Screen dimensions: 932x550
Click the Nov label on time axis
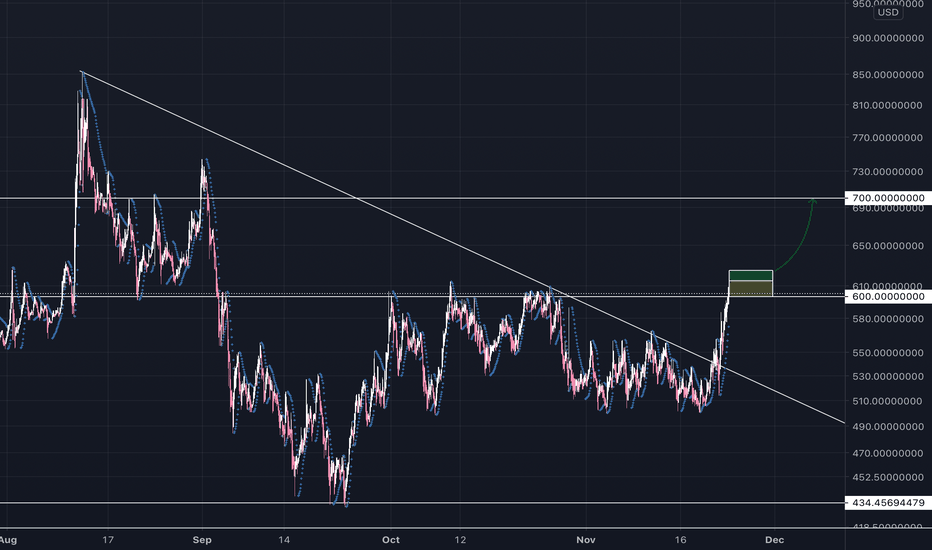point(585,540)
